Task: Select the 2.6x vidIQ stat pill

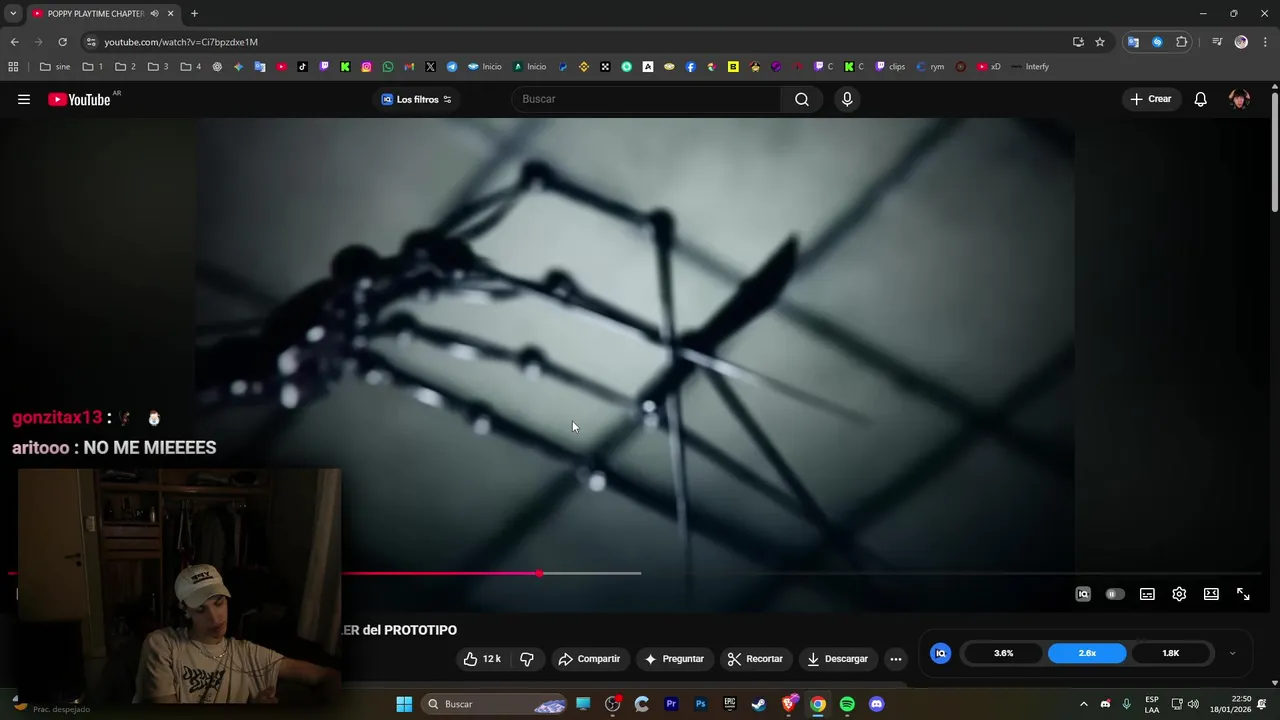Action: pos(1087,653)
